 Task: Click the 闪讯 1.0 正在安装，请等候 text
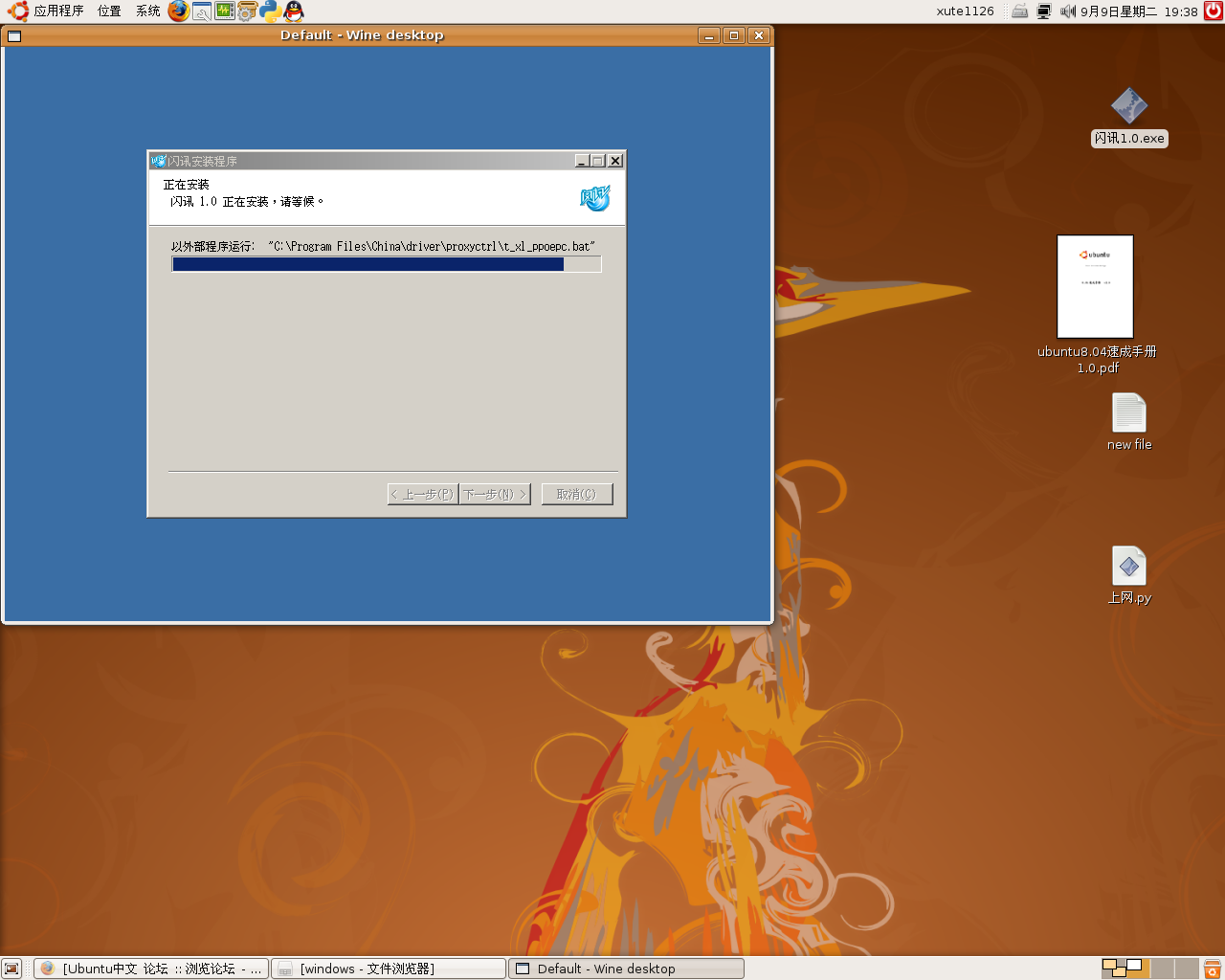(x=247, y=202)
